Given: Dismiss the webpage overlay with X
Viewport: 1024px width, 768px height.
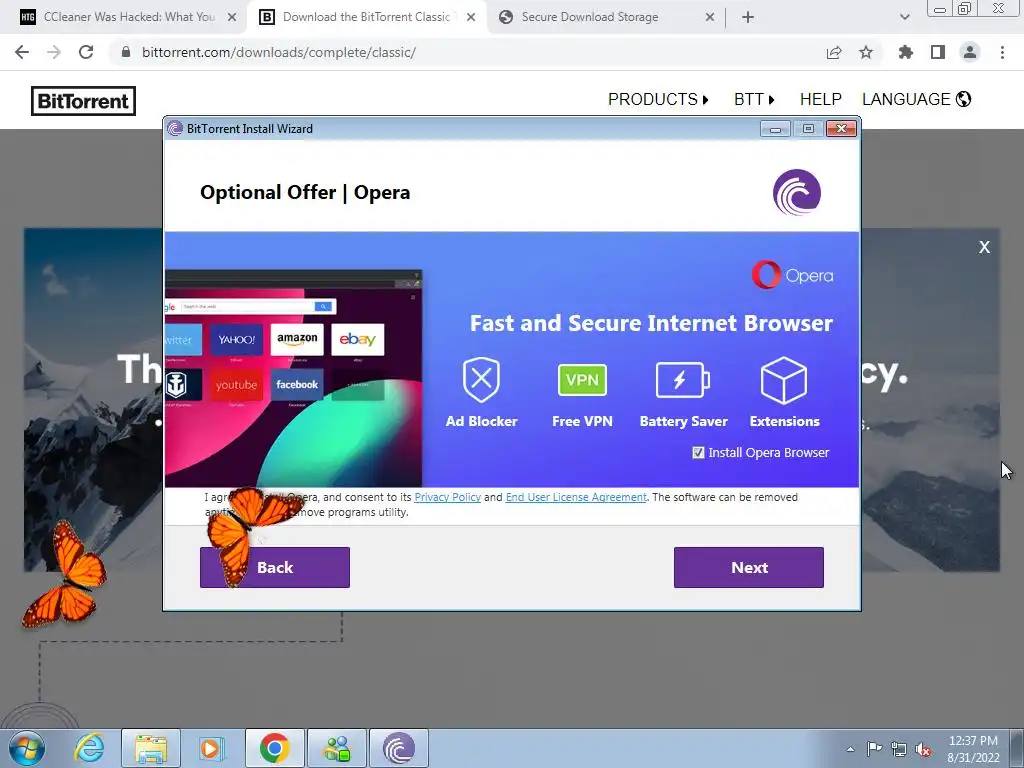Looking at the screenshot, I should [984, 247].
